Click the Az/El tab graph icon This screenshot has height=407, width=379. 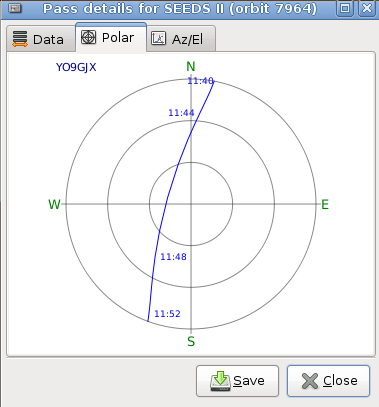coord(158,39)
